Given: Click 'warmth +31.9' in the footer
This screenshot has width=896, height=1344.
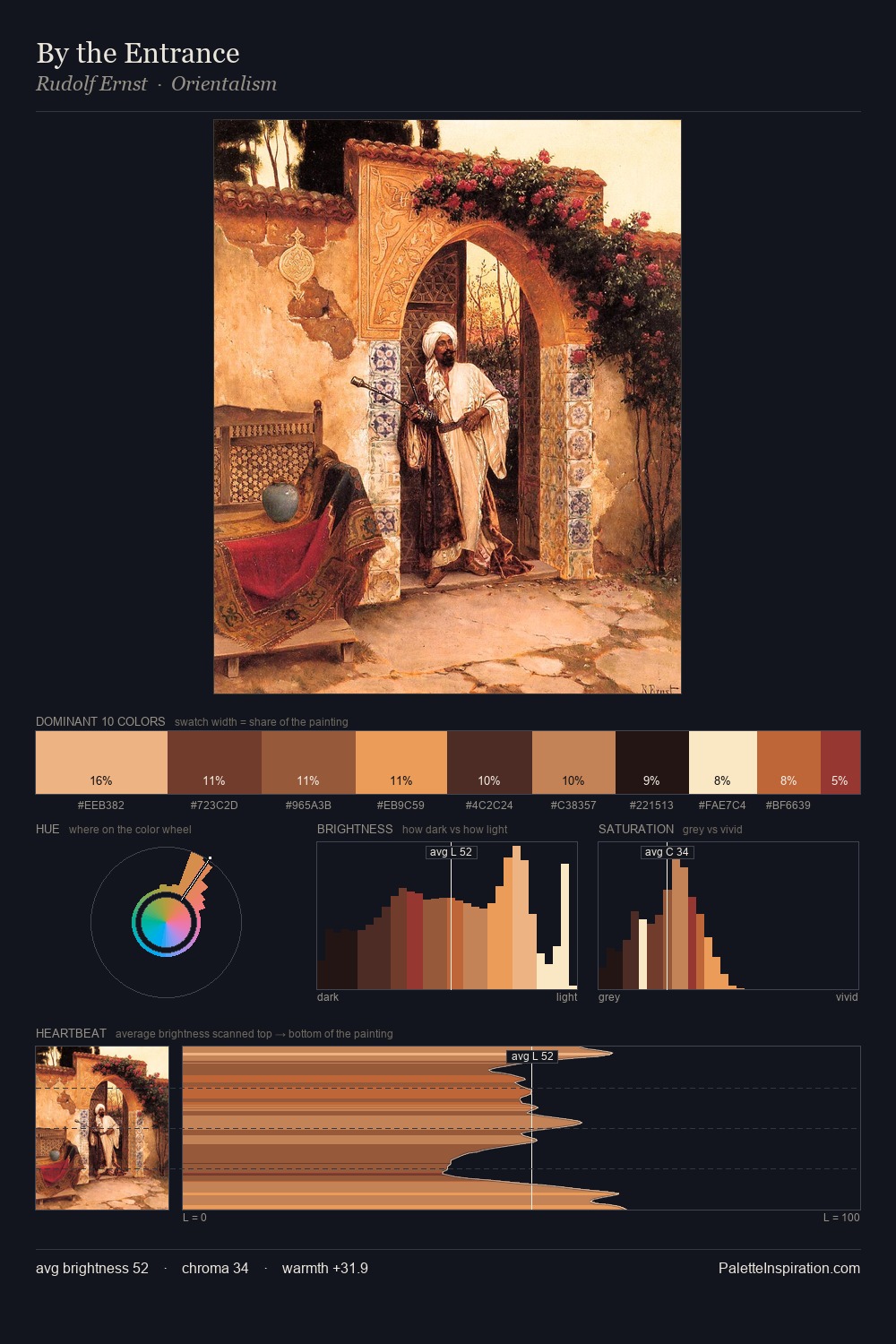Looking at the screenshot, I should tap(325, 1268).
